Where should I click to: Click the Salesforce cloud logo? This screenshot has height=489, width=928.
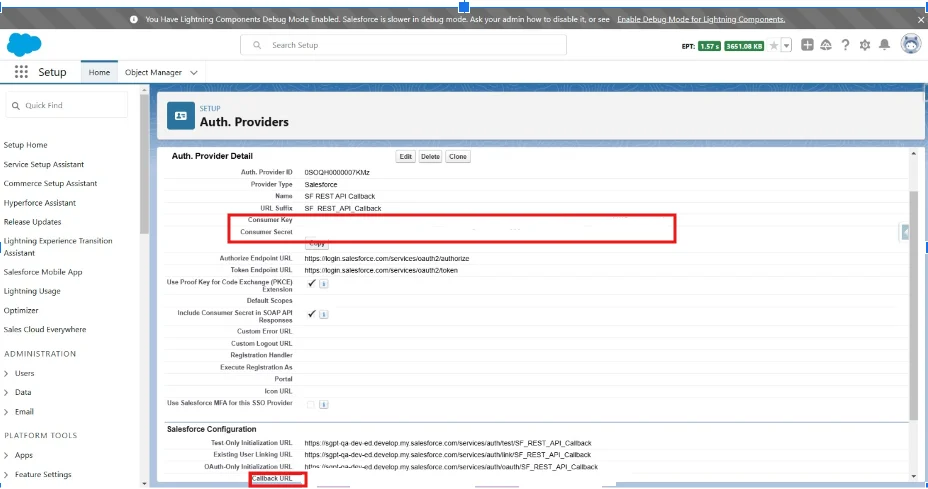[x=22, y=44]
